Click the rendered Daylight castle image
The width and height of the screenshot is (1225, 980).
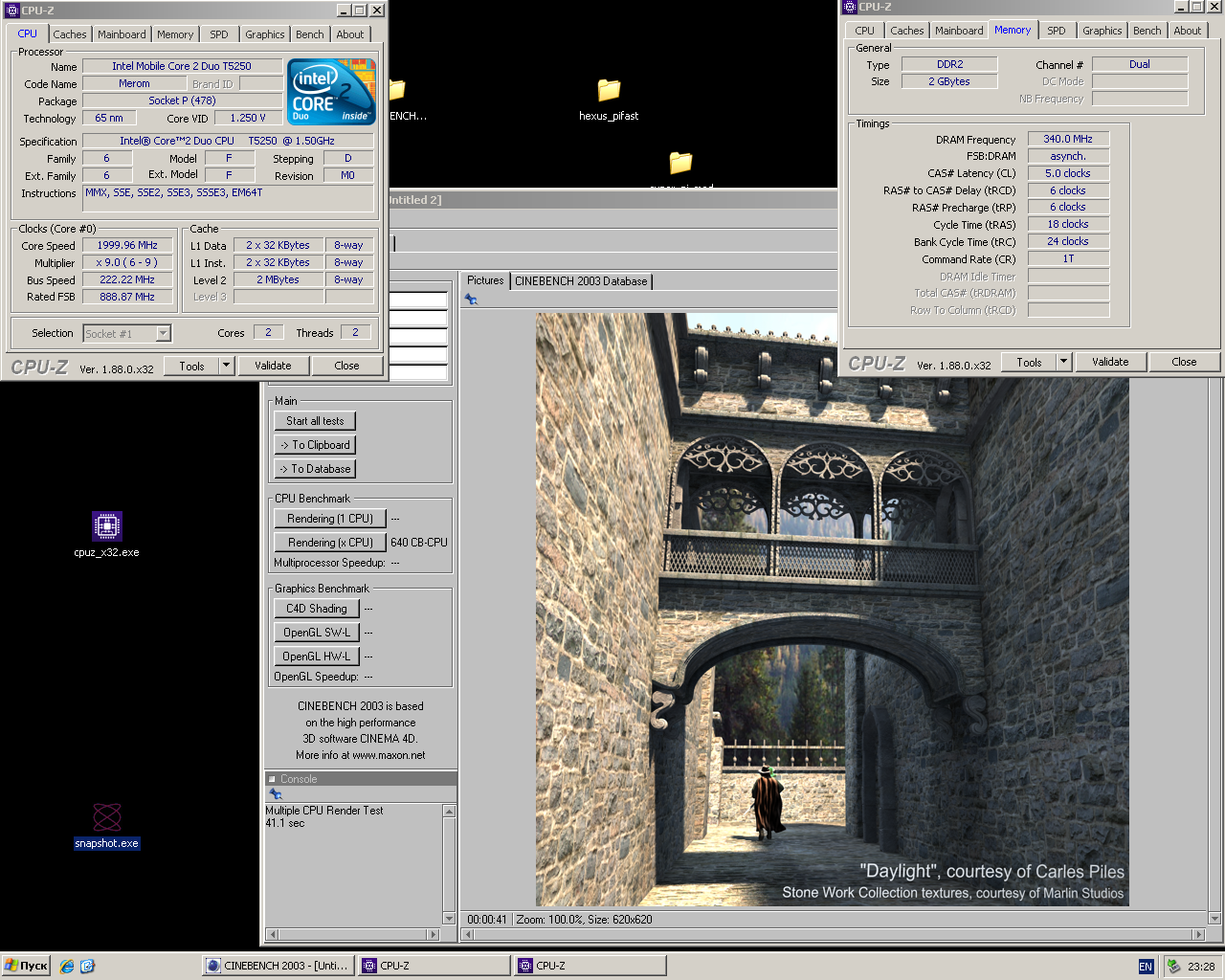[832, 610]
